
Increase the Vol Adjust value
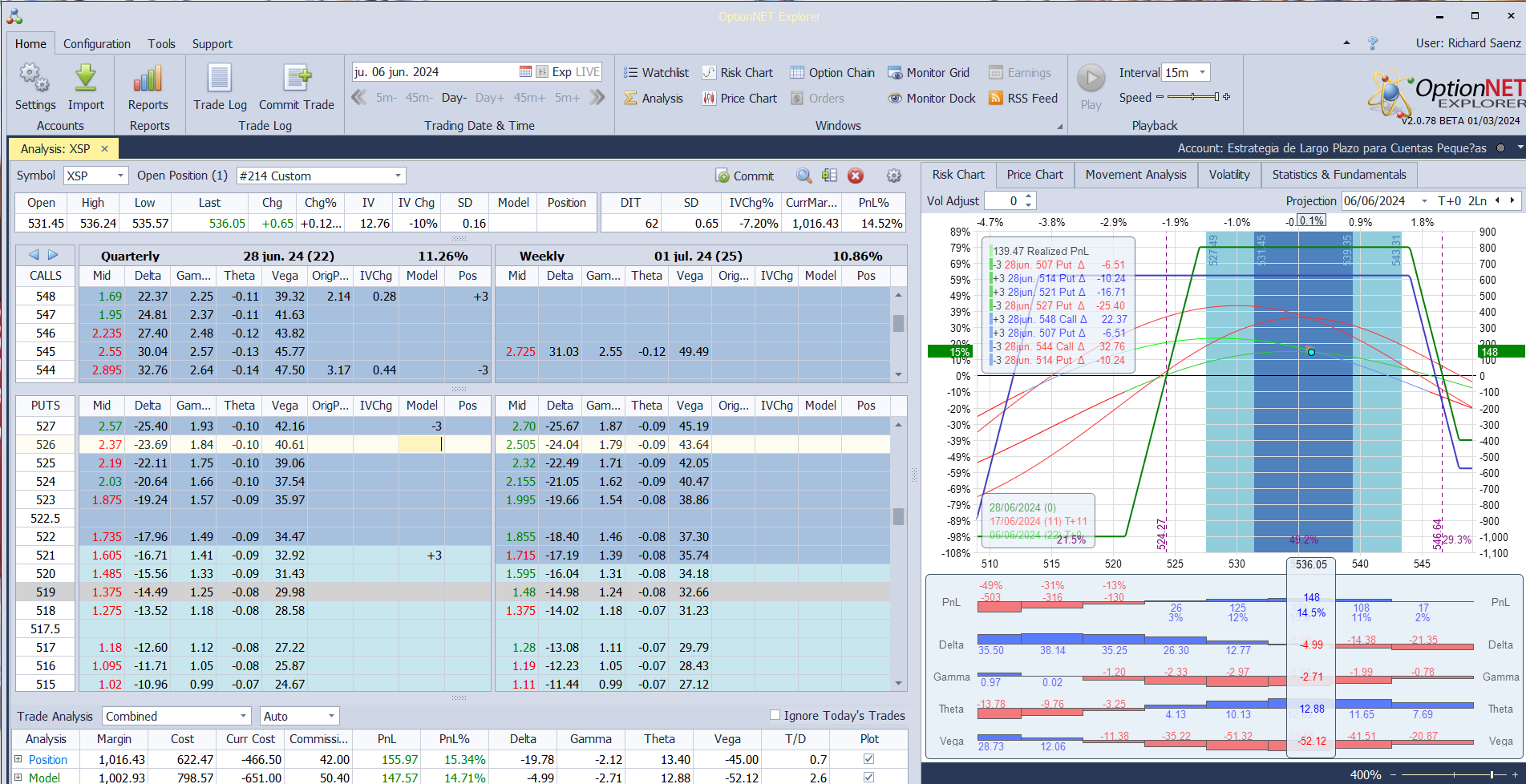pos(1029,196)
